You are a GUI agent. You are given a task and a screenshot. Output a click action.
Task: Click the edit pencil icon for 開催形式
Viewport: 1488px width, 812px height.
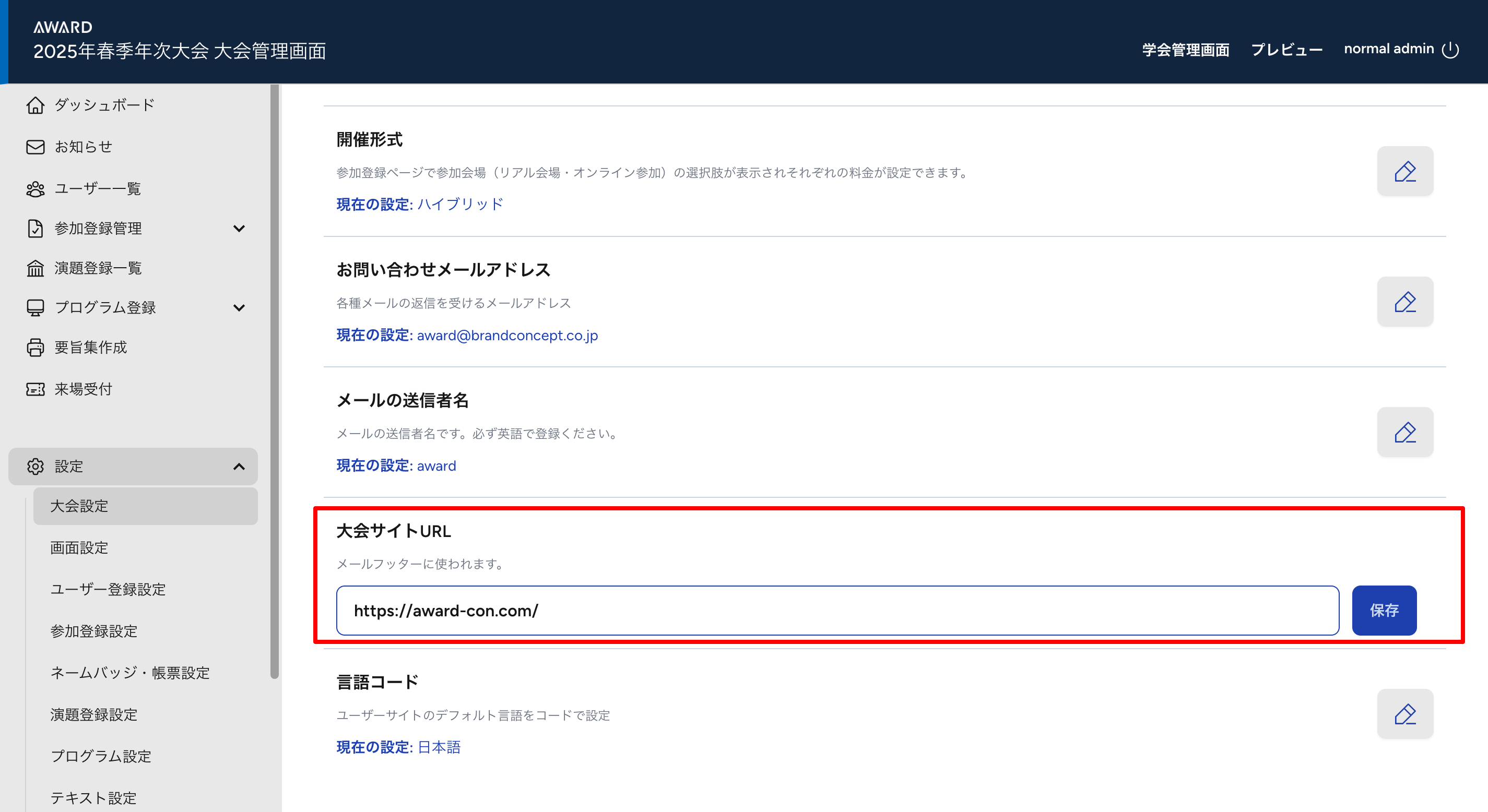[x=1404, y=172]
